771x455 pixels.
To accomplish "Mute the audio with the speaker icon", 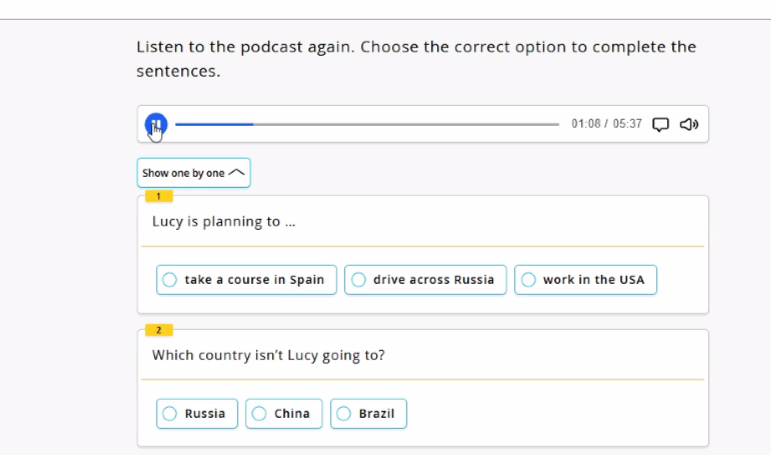I will 688,125.
